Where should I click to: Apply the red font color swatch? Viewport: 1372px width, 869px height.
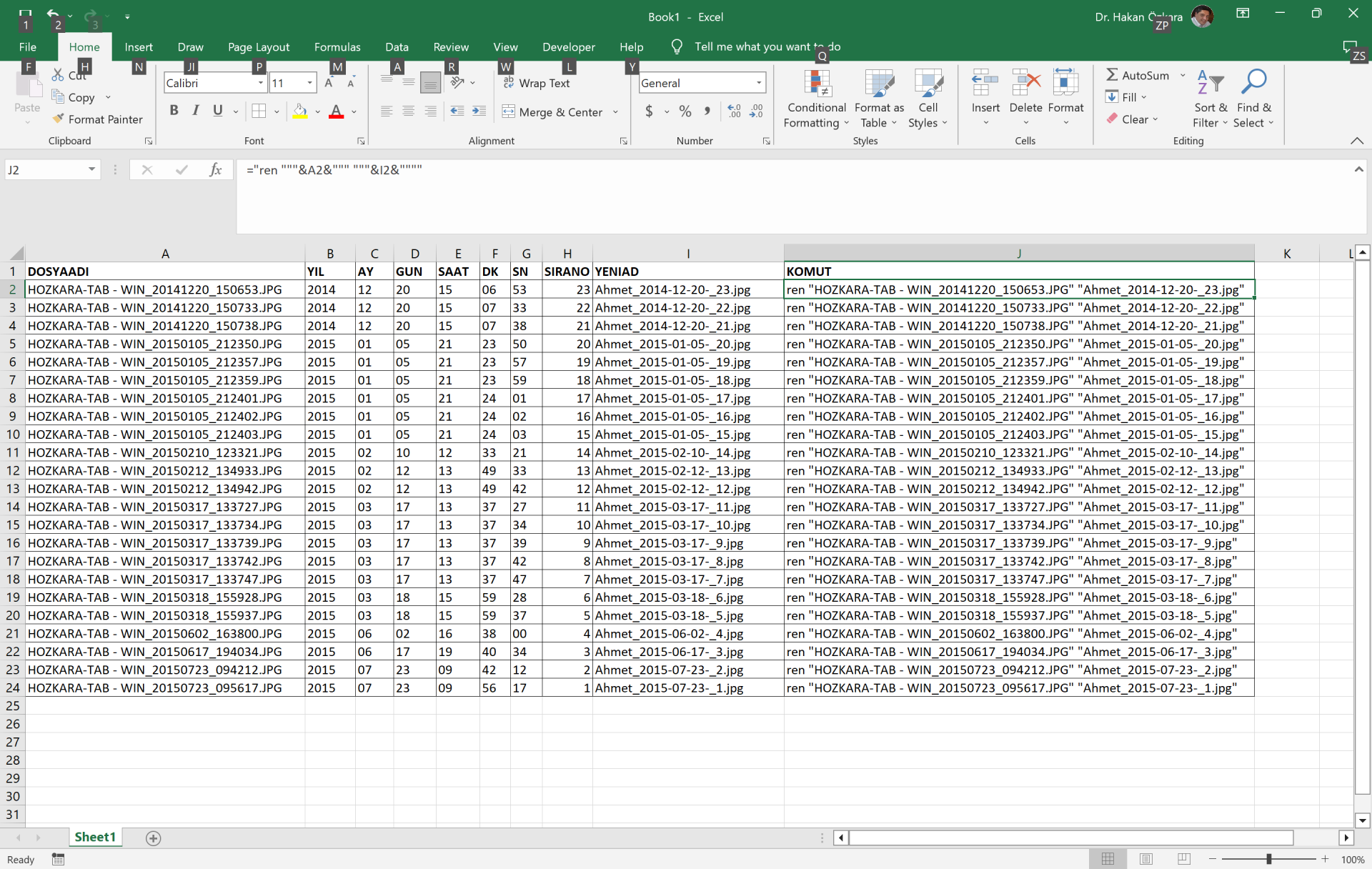(336, 111)
